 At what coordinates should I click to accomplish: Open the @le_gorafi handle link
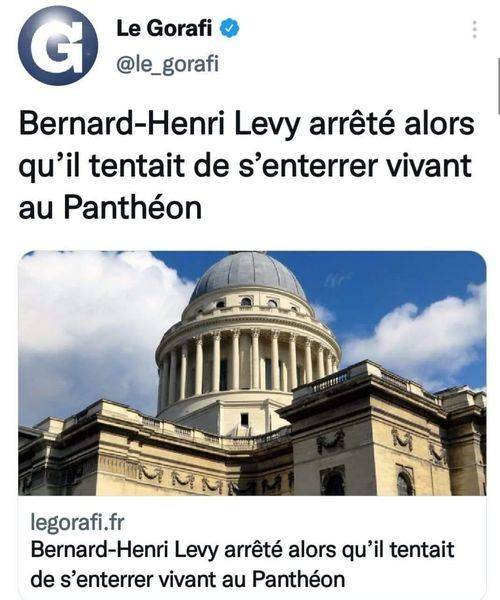point(167,64)
